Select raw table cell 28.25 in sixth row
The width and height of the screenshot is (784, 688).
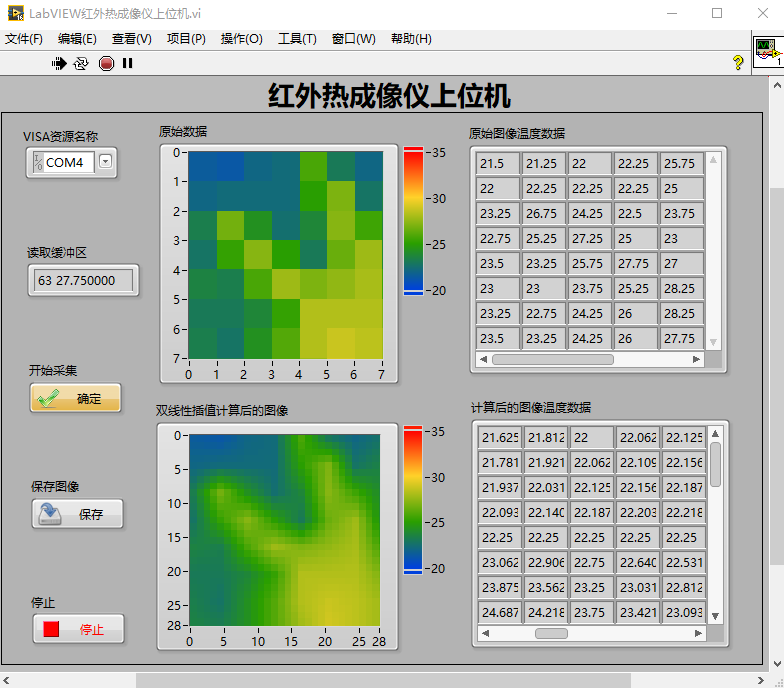(x=681, y=288)
